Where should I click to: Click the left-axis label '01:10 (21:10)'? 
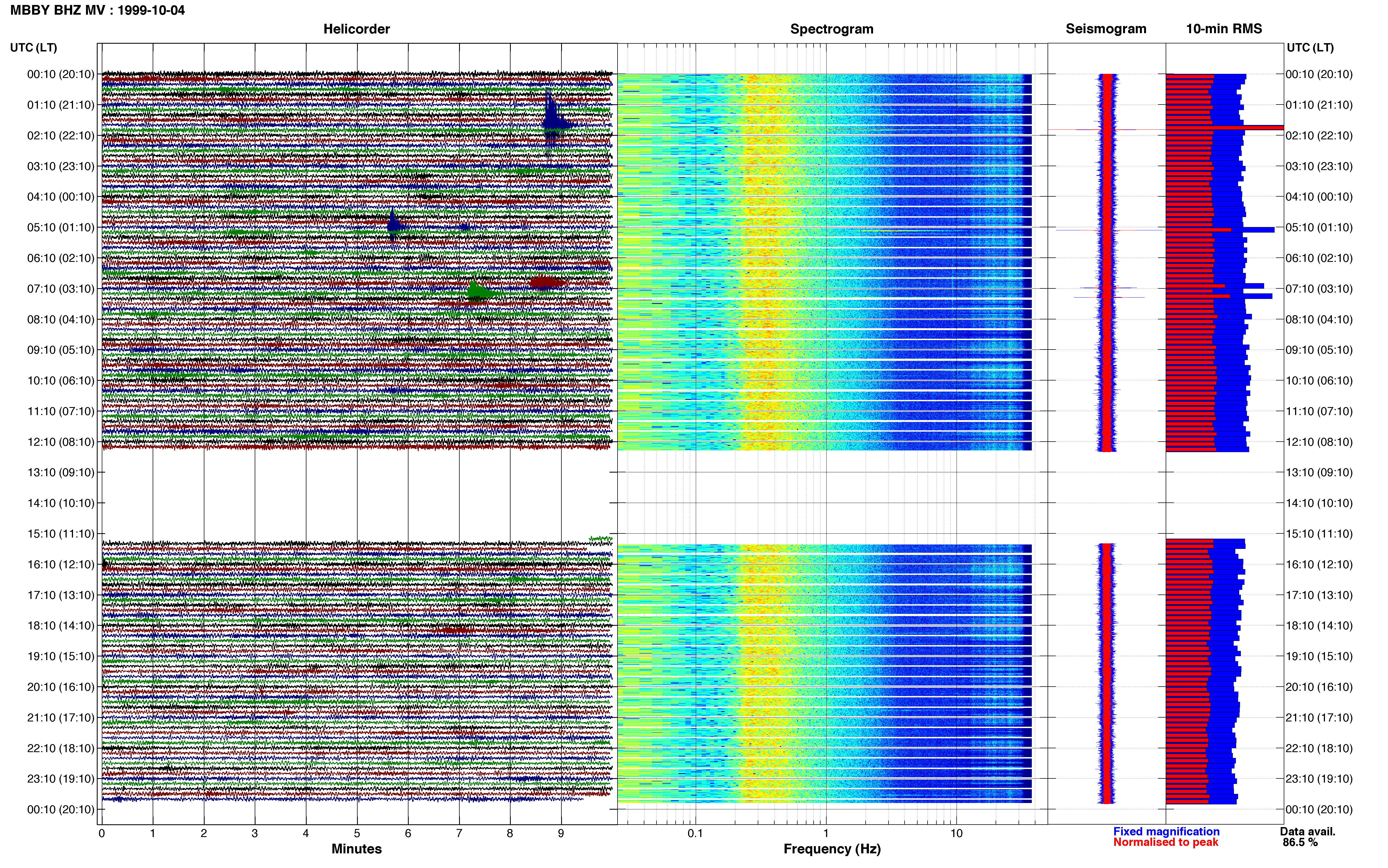61,105
